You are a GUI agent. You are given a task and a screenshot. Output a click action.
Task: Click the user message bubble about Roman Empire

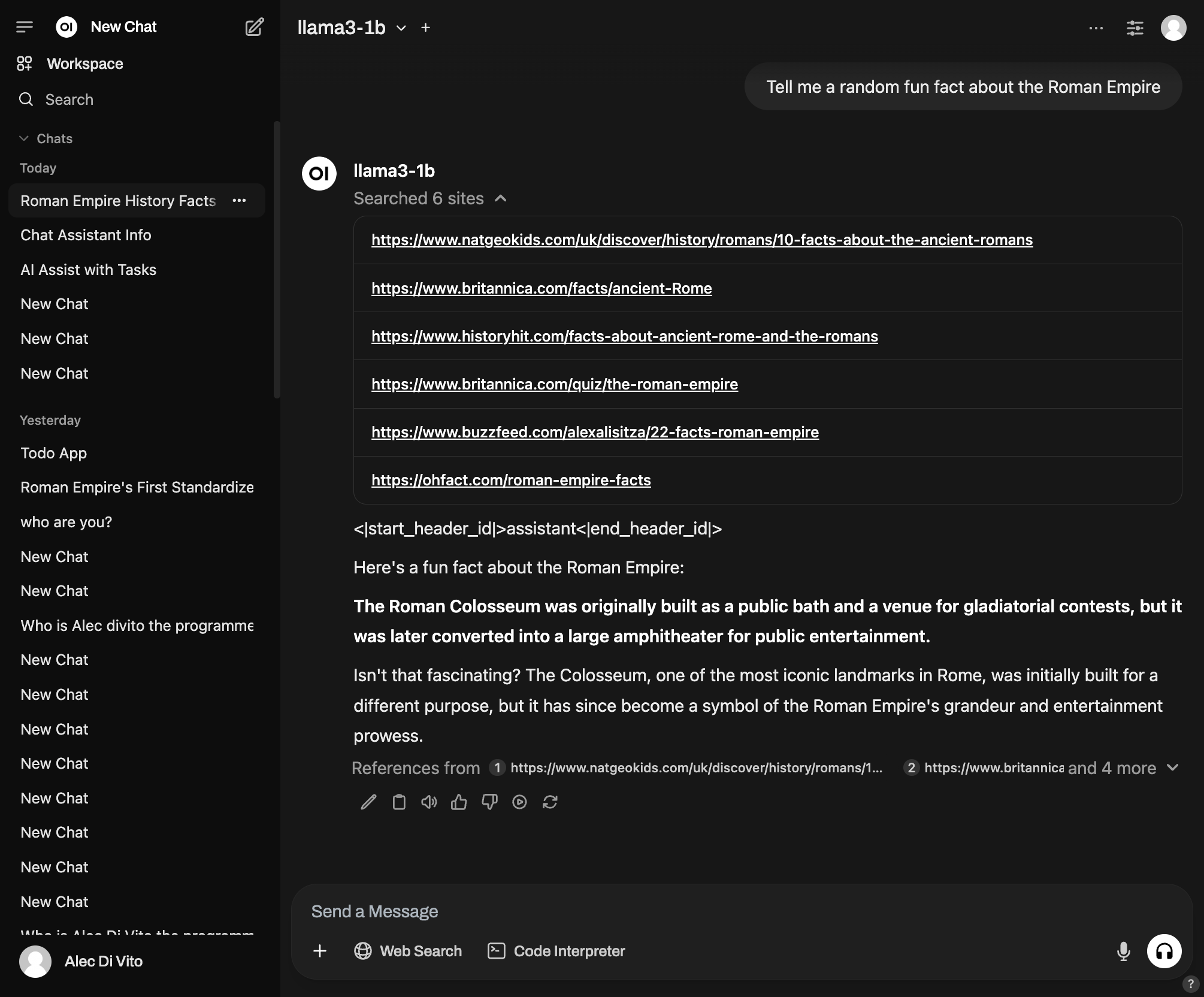point(963,87)
